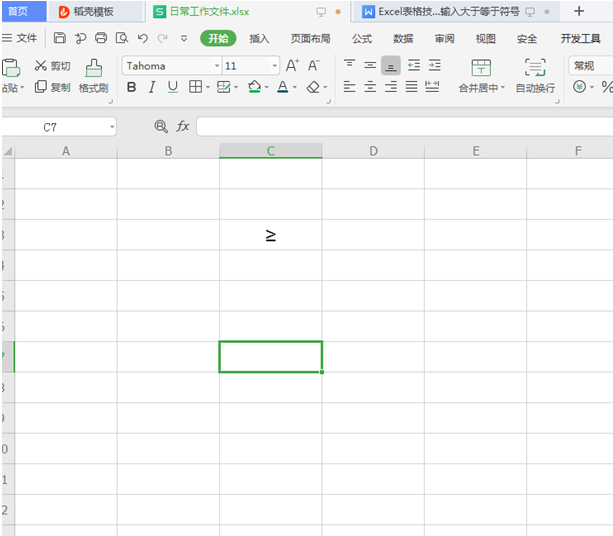The width and height of the screenshot is (613, 536).
Task: Click Merge and Center (合并居中) button
Action: pos(481,77)
